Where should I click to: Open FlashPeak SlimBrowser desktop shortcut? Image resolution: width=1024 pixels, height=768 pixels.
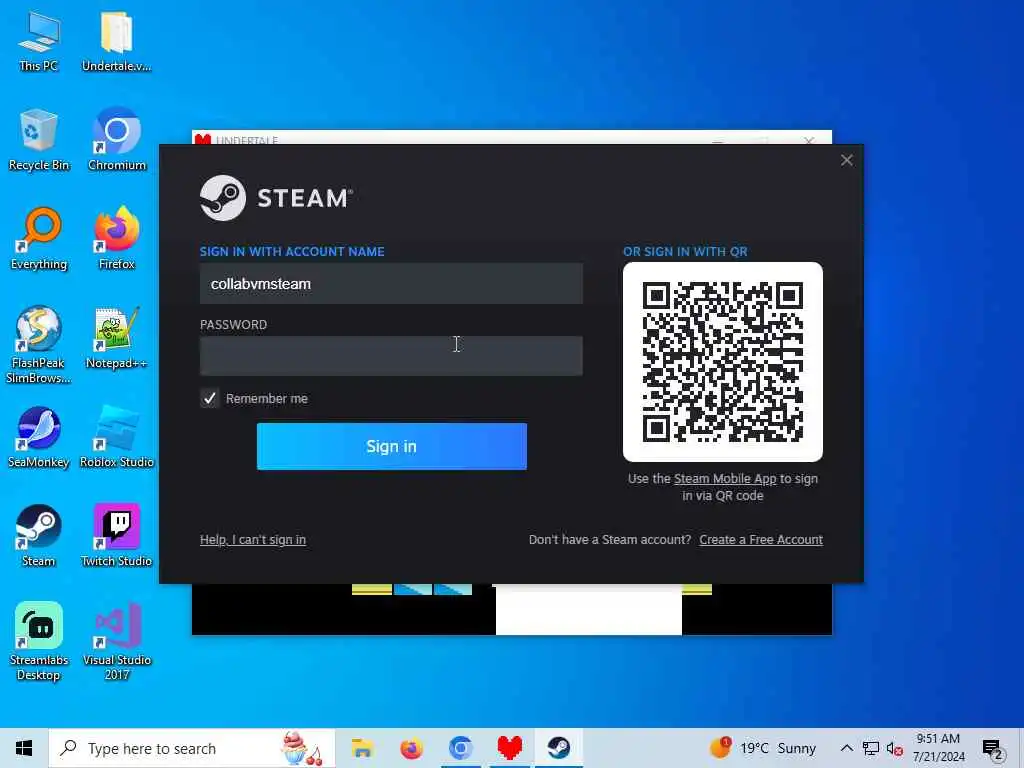point(39,345)
